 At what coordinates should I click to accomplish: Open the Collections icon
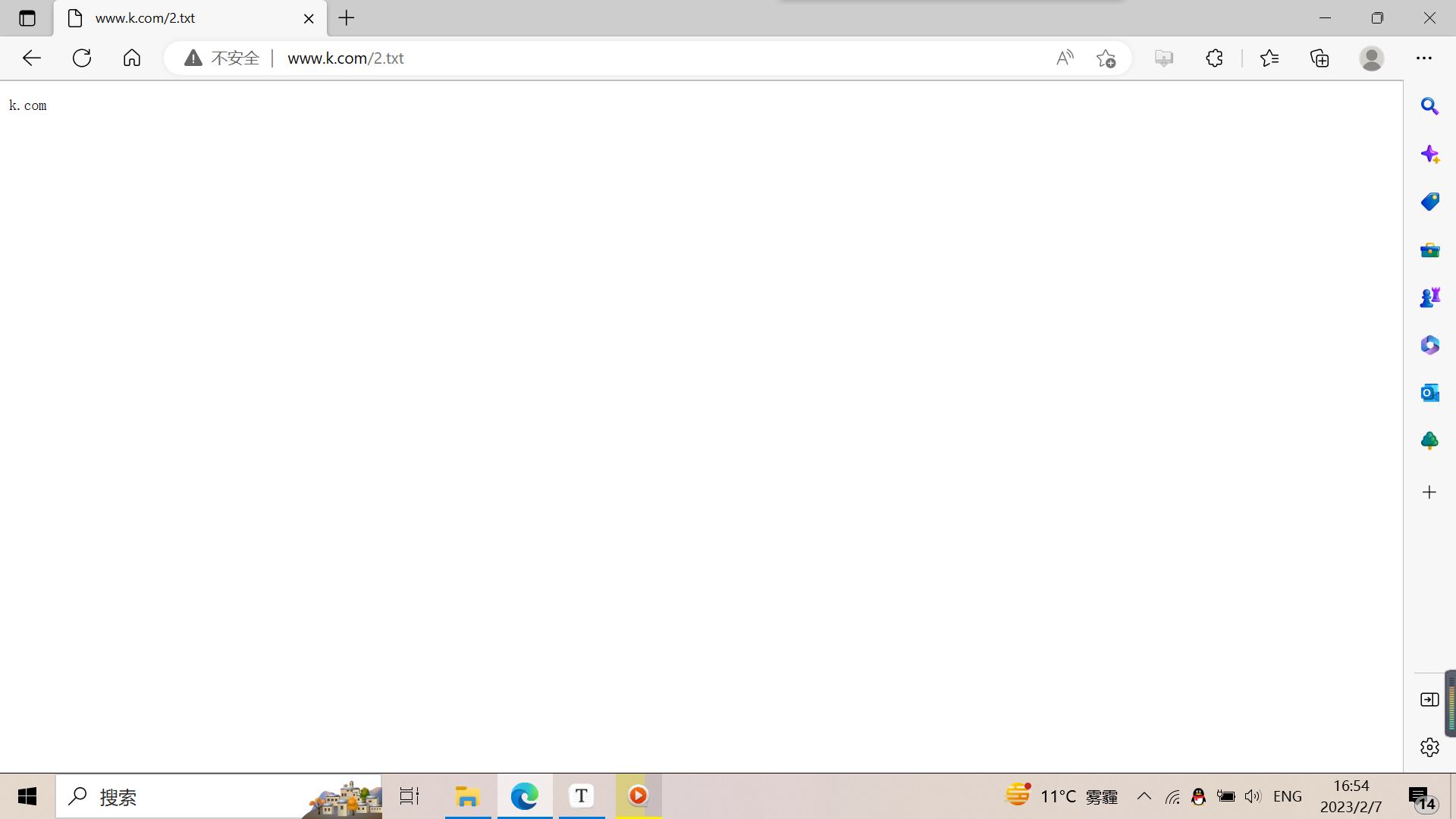coord(1319,58)
